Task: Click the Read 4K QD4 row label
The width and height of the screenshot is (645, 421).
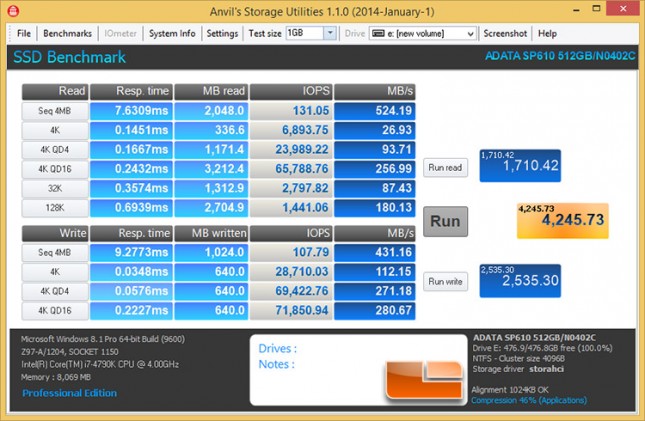Action: tap(55, 150)
